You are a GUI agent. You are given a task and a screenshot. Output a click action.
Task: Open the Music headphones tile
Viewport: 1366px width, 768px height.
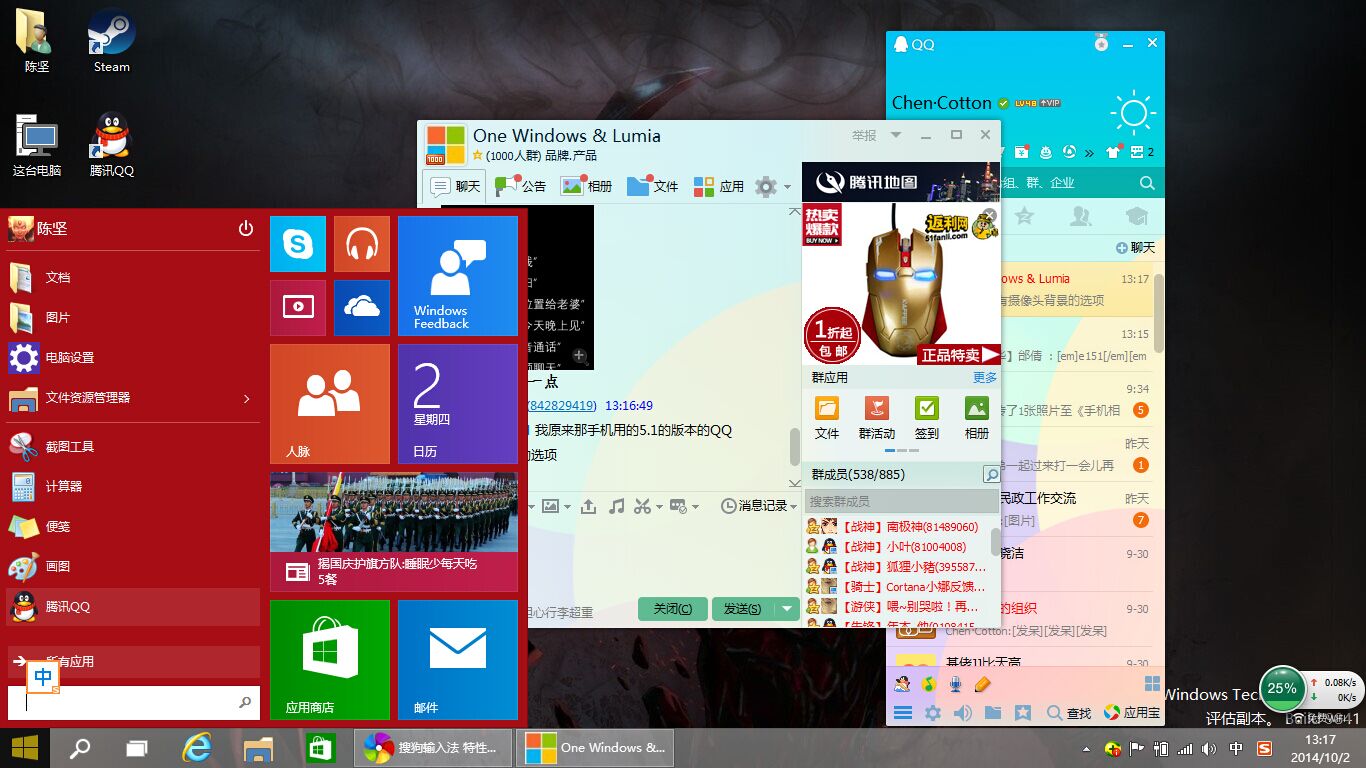[362, 244]
